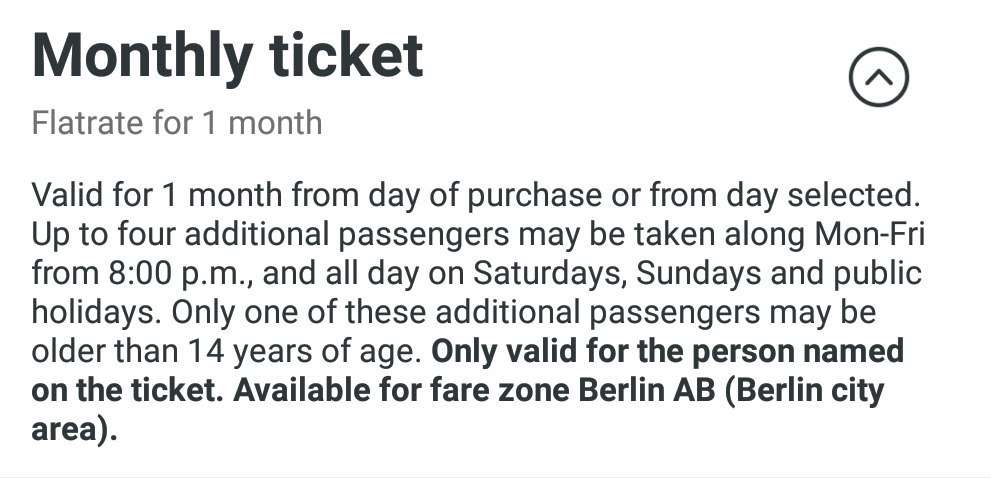Select the Monthly ticket heading
Viewport: 991px width, 486px height.
tap(228, 58)
